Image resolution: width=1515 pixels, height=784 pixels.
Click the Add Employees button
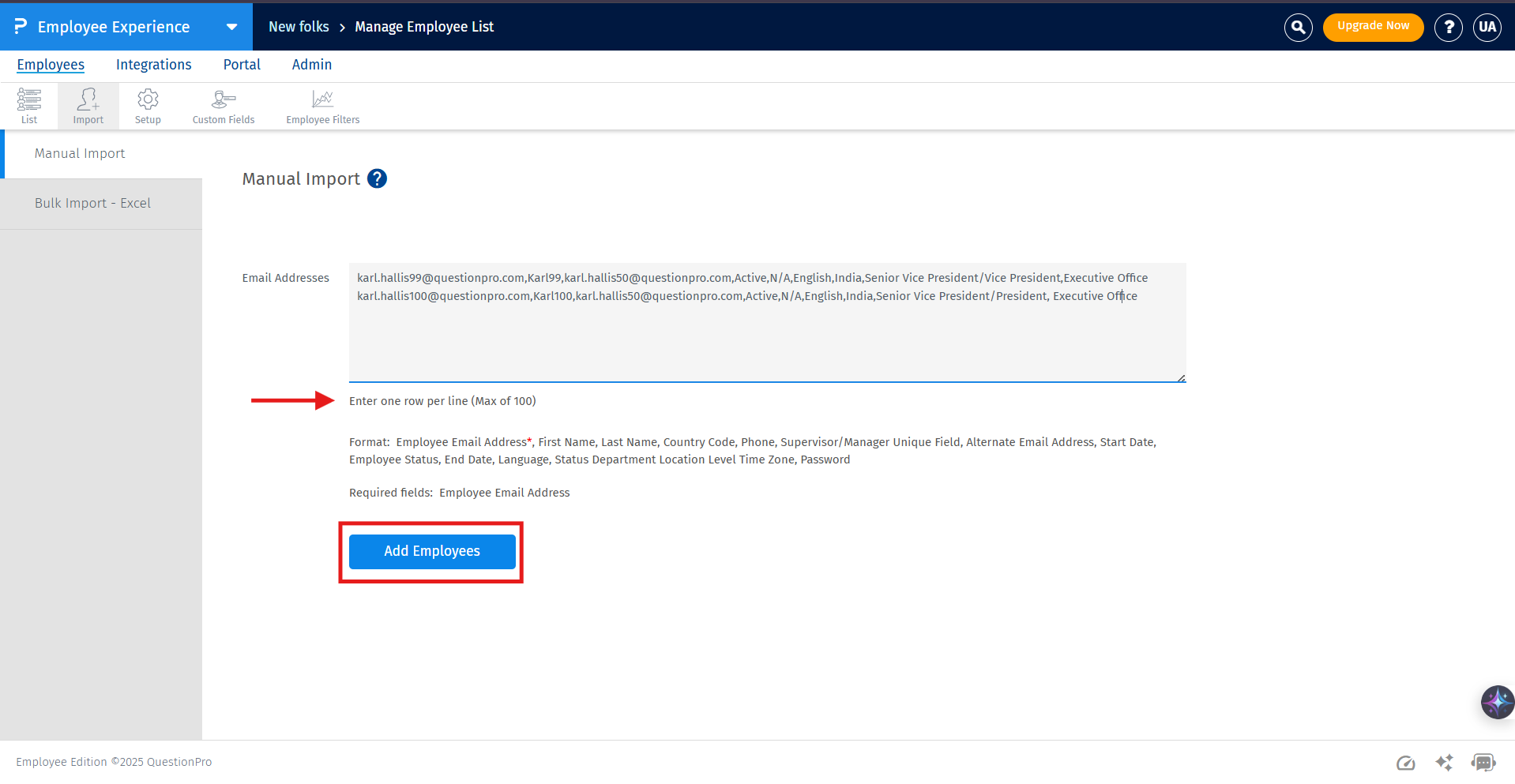pyautogui.click(x=432, y=551)
